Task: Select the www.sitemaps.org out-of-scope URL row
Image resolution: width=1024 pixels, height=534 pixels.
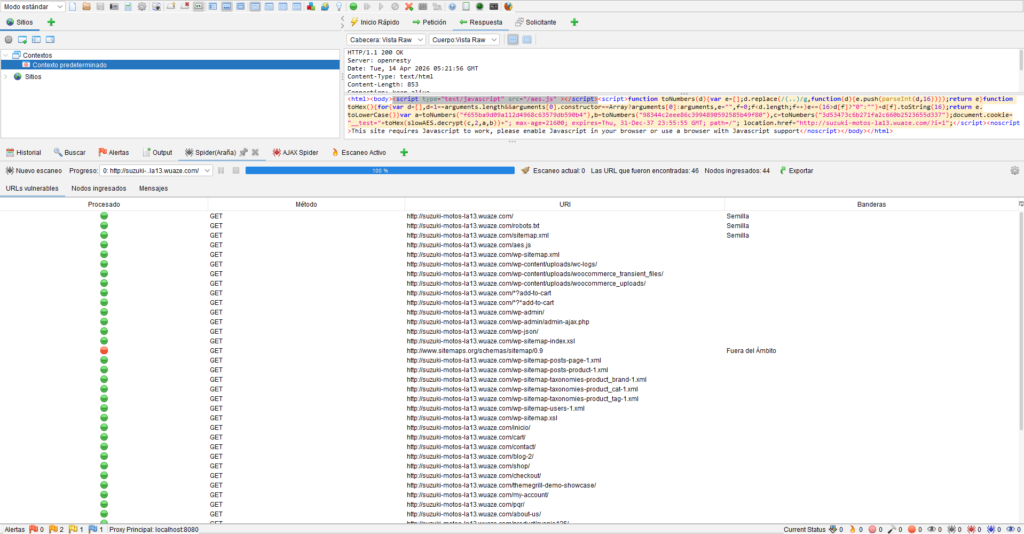Action: click(x=509, y=351)
